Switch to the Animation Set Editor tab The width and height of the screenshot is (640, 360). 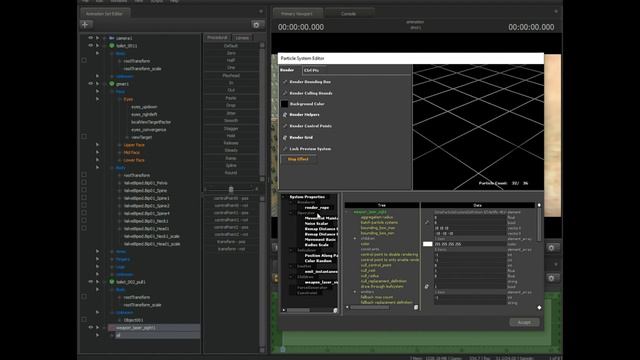pyautogui.click(x=104, y=13)
